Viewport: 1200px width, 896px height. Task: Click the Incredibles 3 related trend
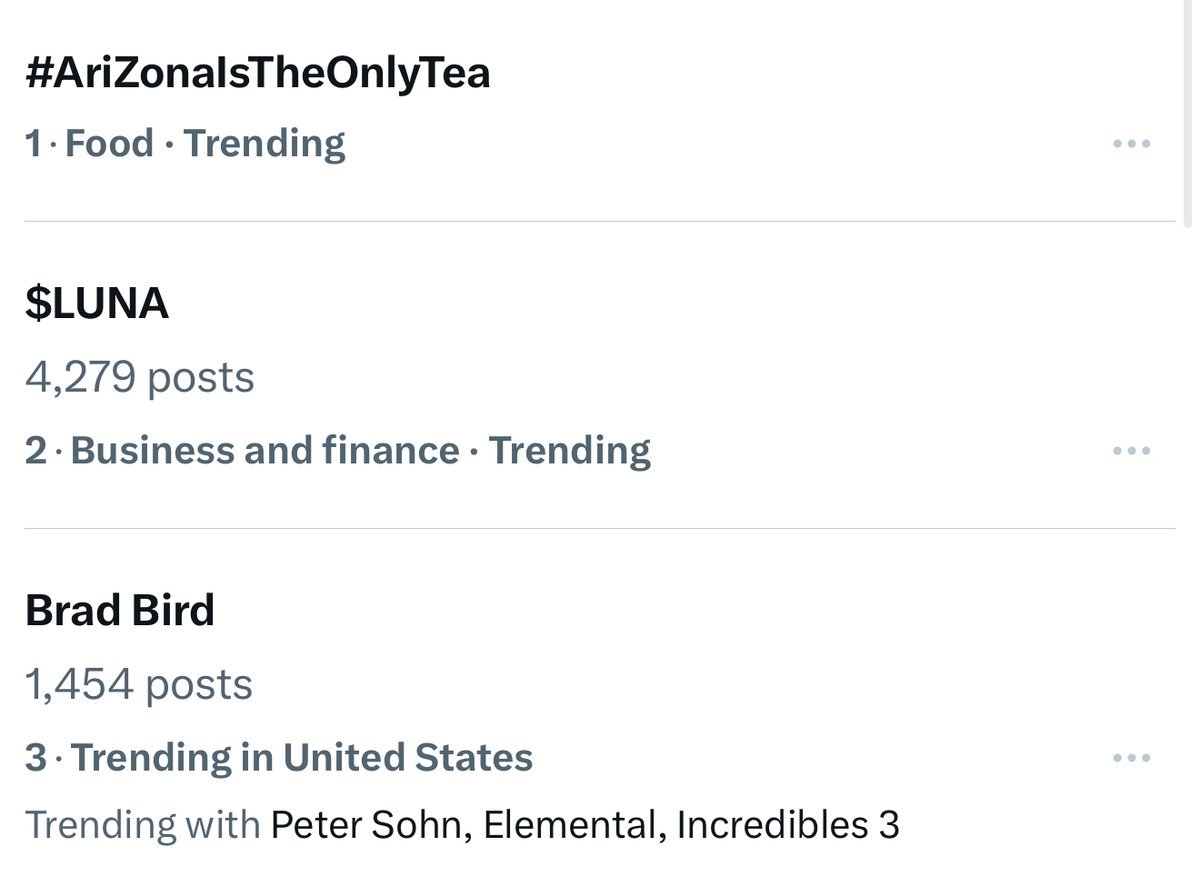pyautogui.click(x=788, y=825)
